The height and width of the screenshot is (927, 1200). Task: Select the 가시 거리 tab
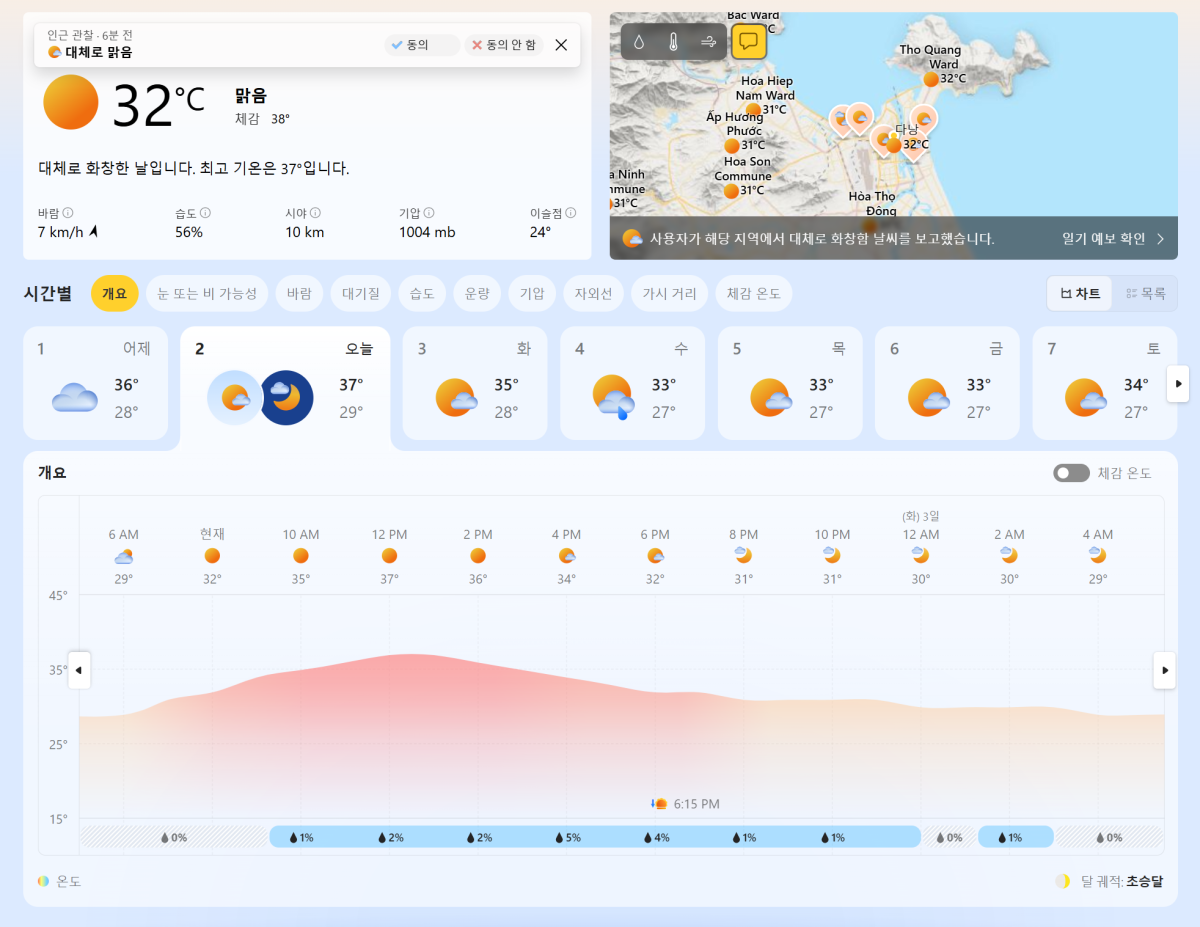point(670,293)
